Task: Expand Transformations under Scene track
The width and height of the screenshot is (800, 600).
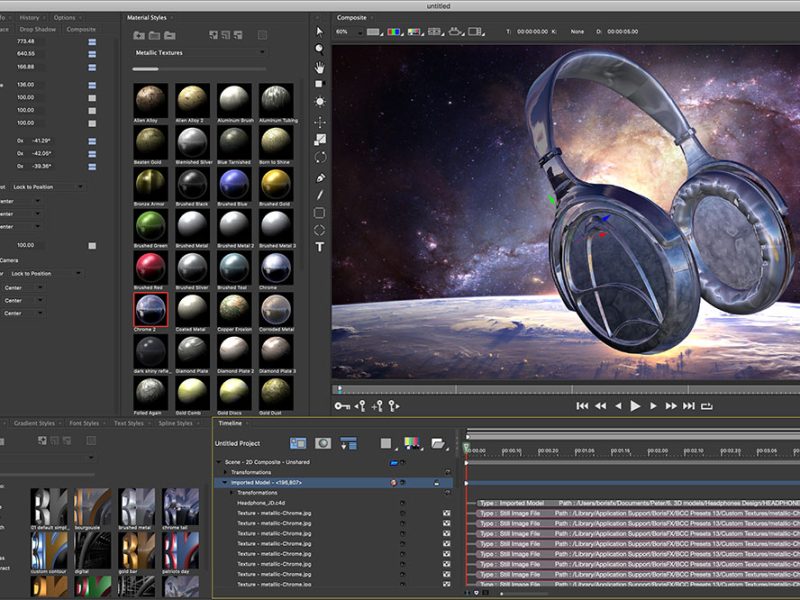Action: tap(226, 472)
